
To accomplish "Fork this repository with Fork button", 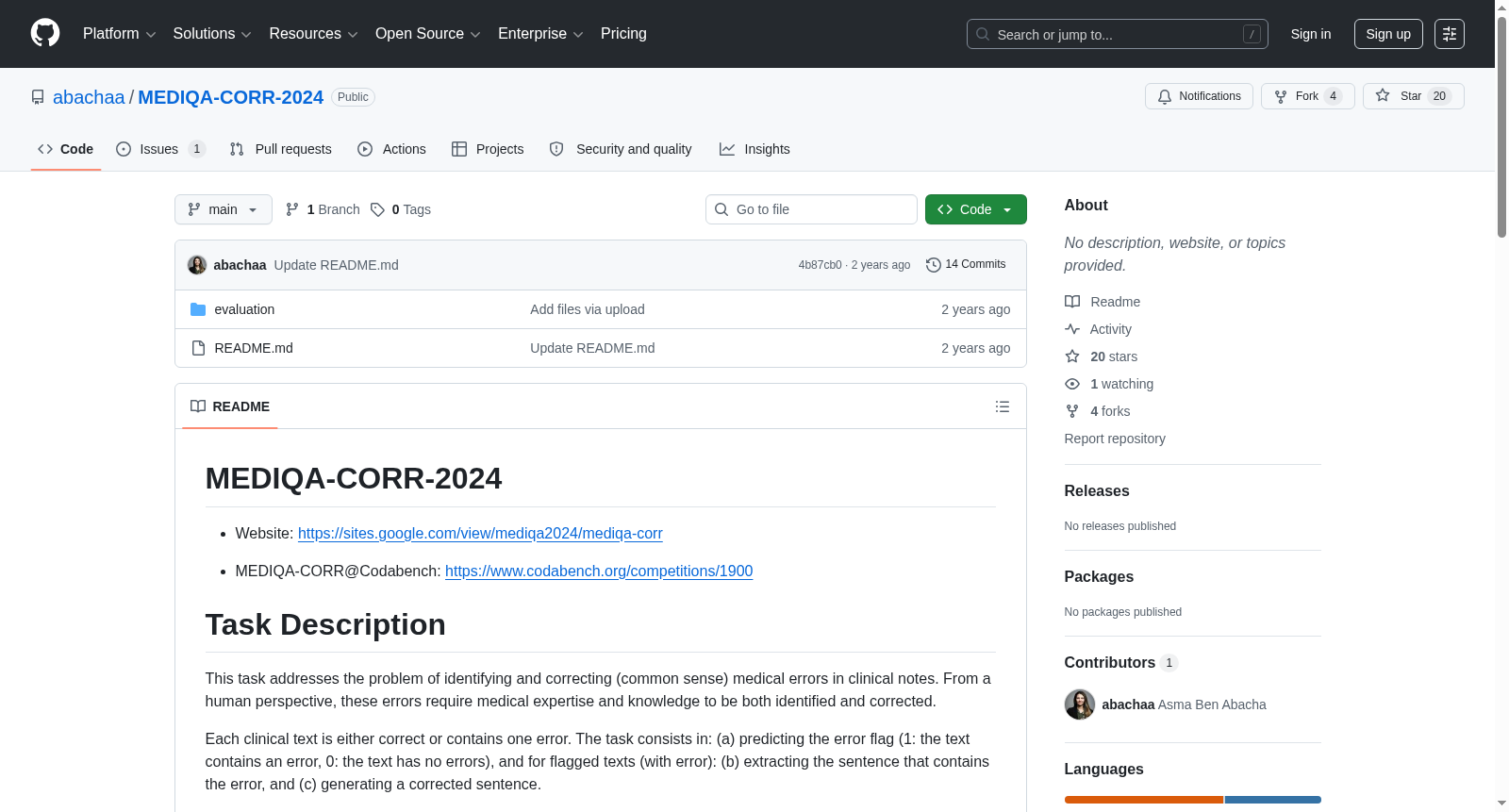I will 1308,96.
